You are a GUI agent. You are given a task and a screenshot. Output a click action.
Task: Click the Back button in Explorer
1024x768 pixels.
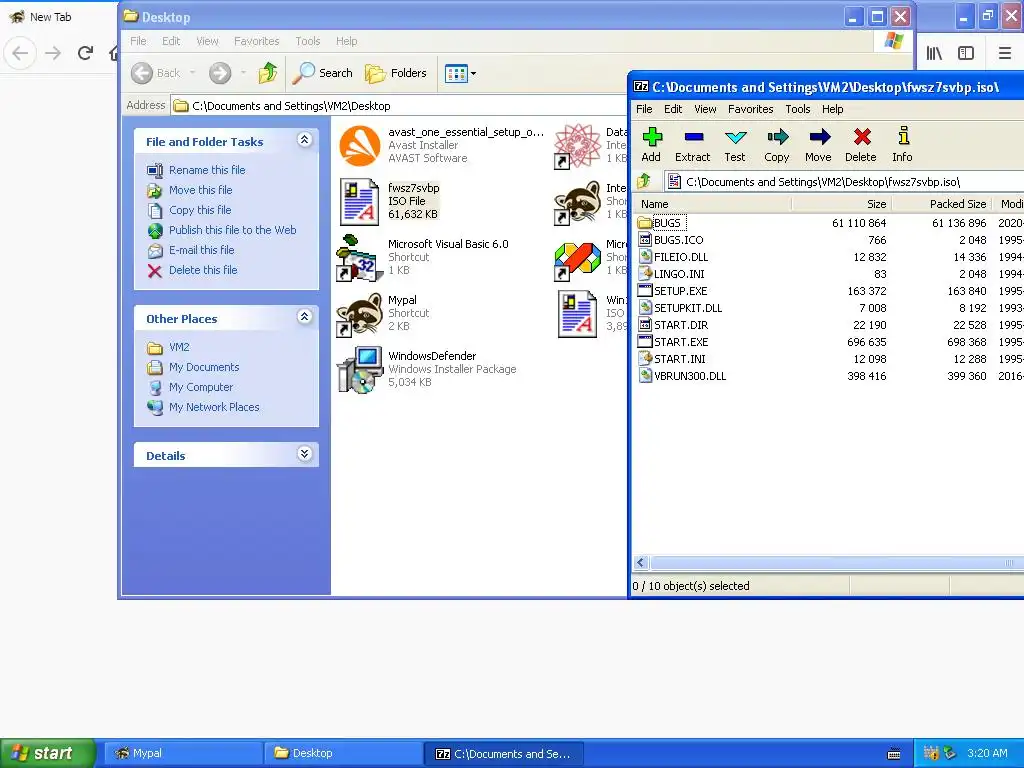(155, 73)
